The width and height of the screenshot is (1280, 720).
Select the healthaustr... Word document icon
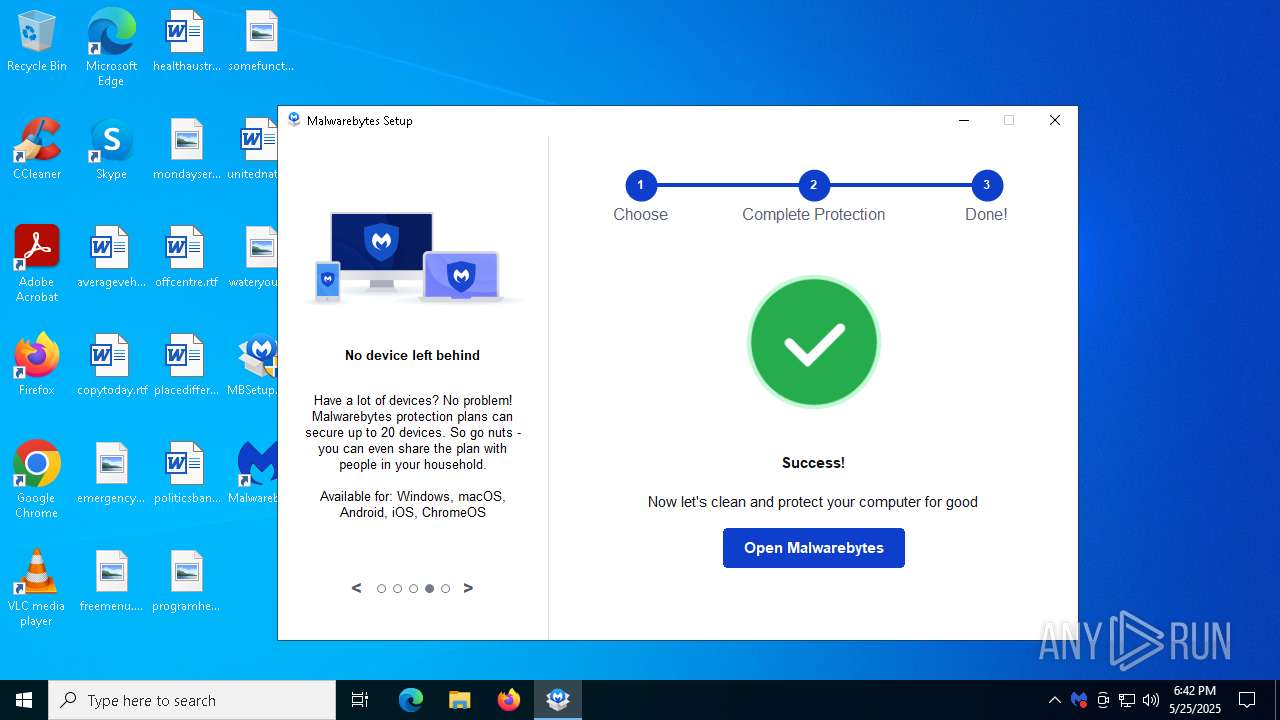(x=186, y=42)
